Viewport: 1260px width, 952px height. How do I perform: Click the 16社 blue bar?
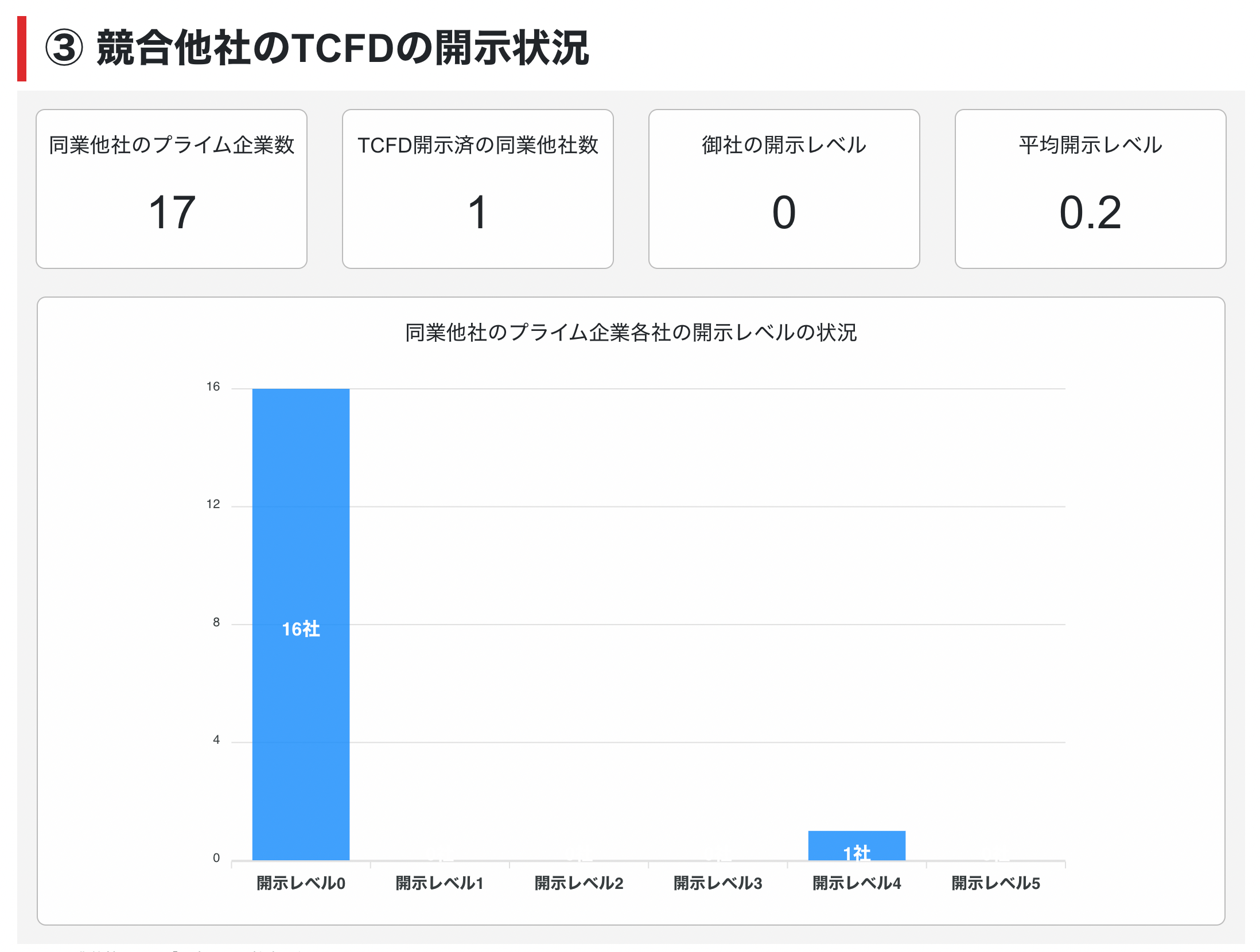pos(301,624)
